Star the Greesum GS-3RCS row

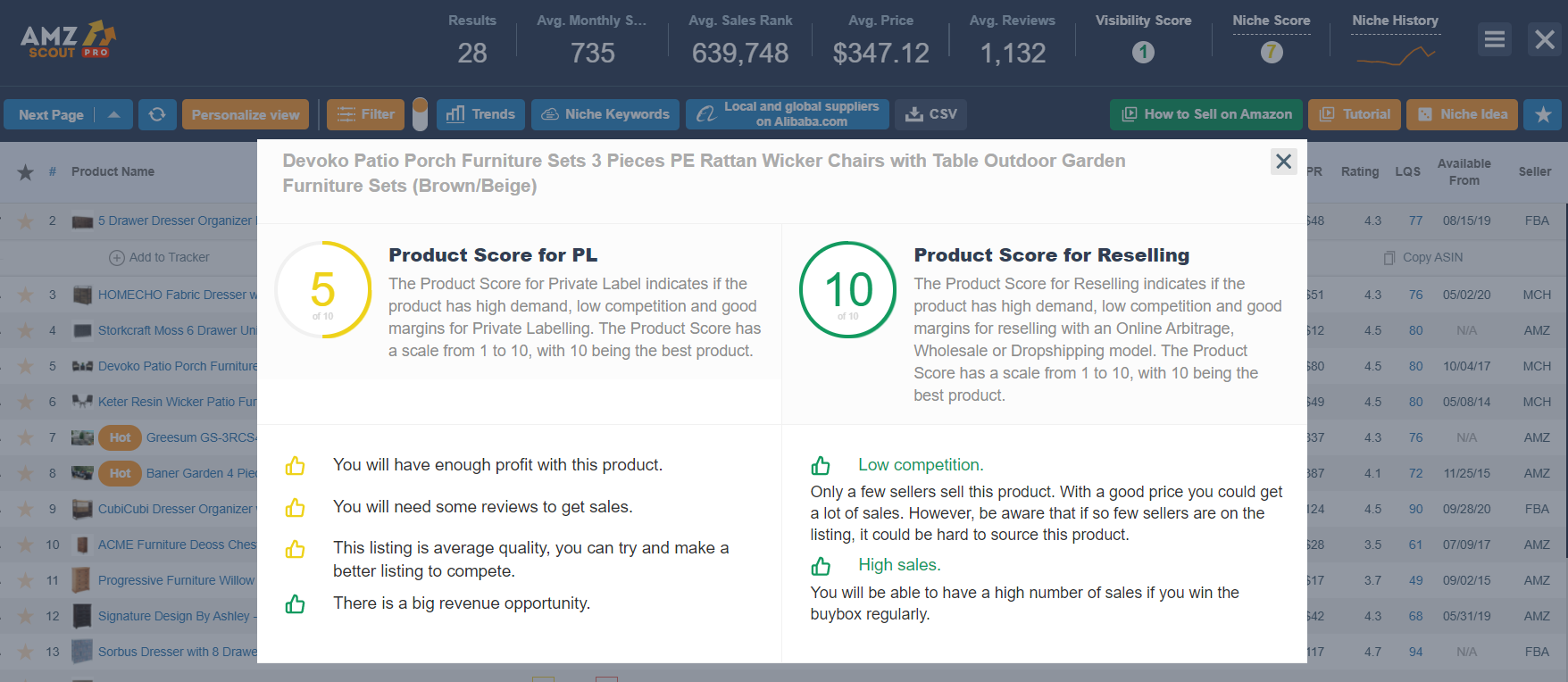pos(26,437)
